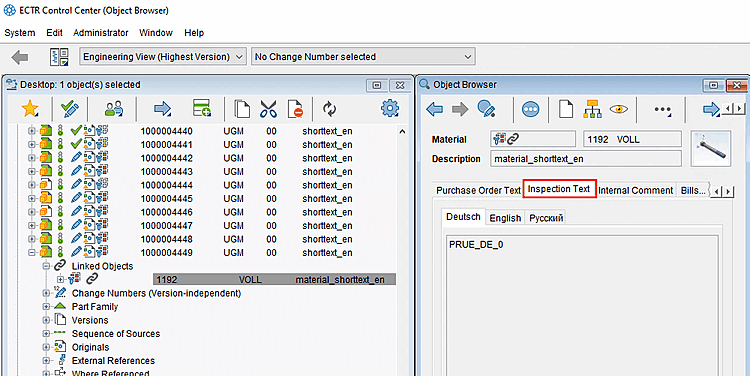
Task: Select the English language tab
Action: [x=505, y=218]
